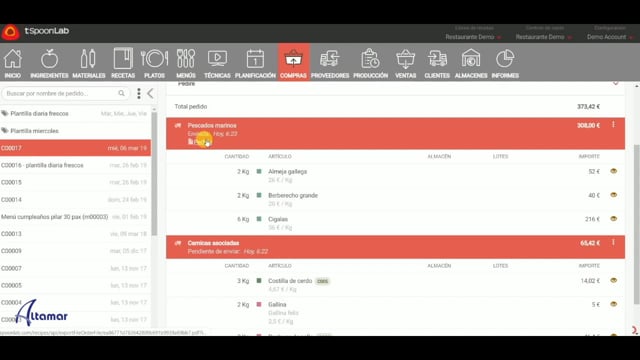Viewport: 640px width, 360px height.
Task: Click the green status square for Cigalas
Action: [259, 219]
